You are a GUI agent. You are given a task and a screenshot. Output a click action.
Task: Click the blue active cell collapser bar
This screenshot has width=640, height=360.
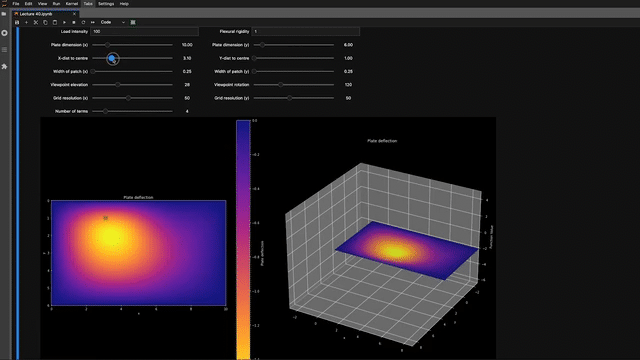point(18,193)
